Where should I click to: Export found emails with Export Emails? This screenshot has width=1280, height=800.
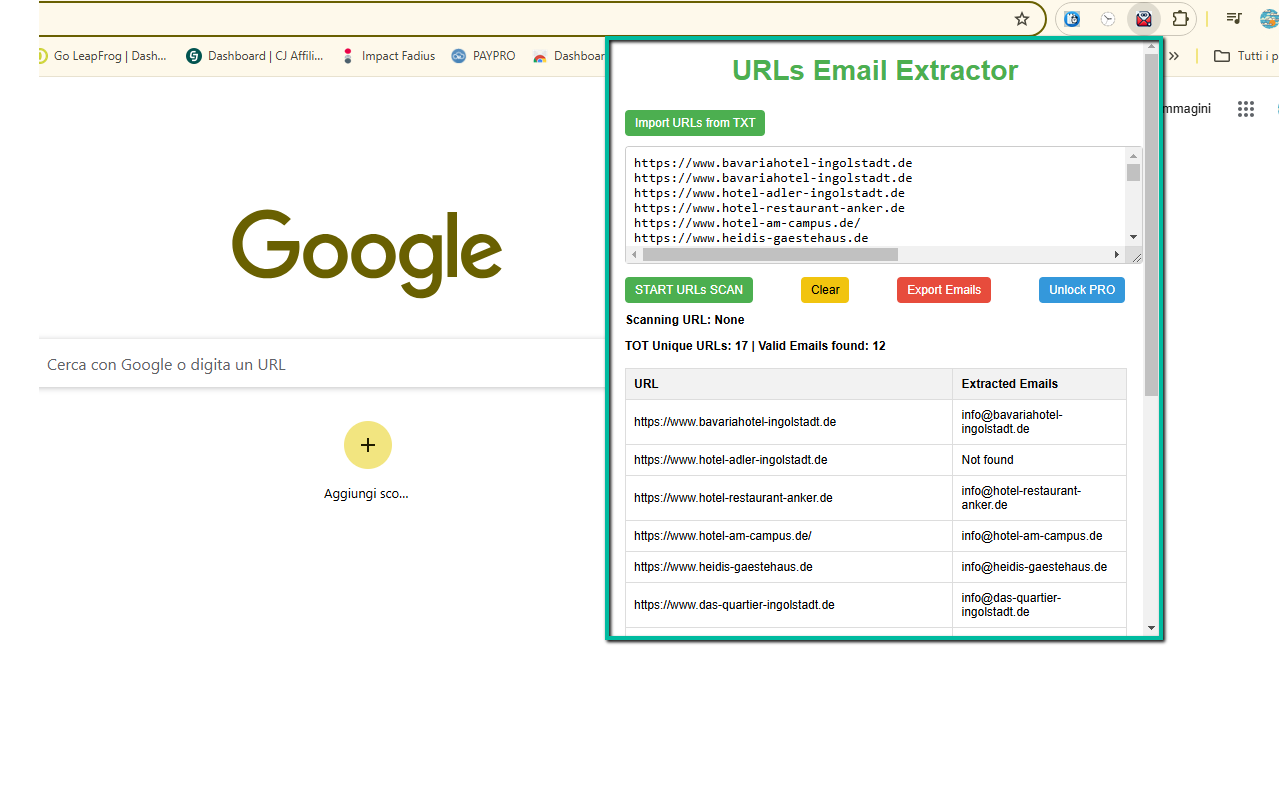(x=943, y=289)
